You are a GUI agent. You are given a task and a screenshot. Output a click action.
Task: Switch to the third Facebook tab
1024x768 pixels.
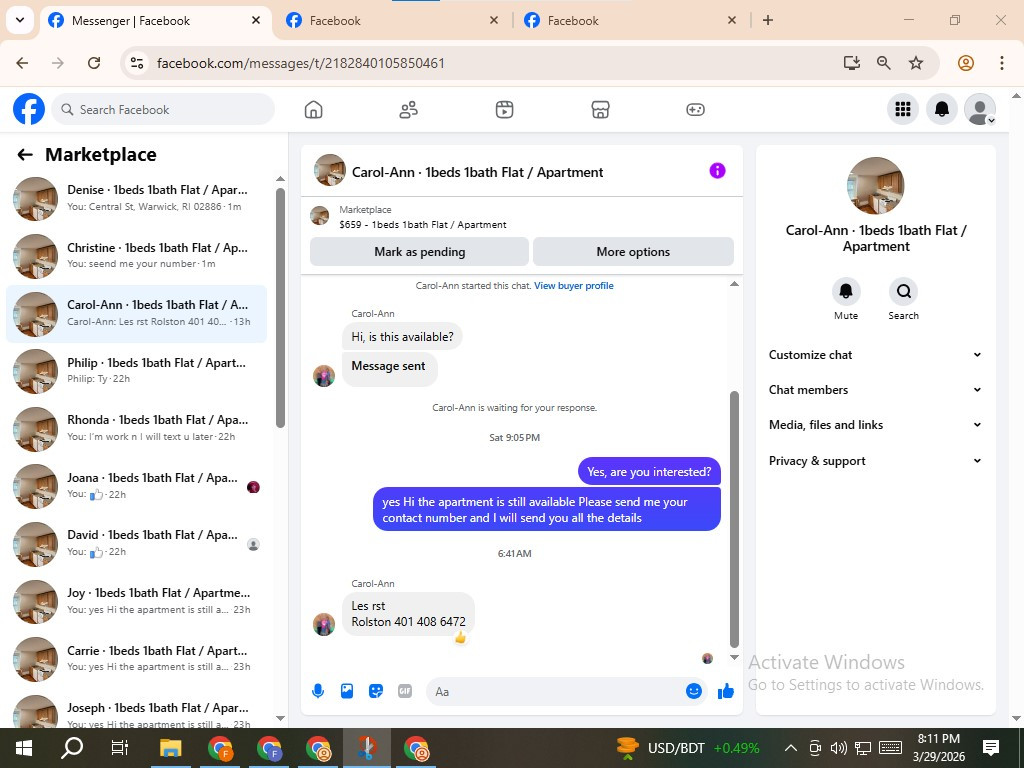coord(630,20)
